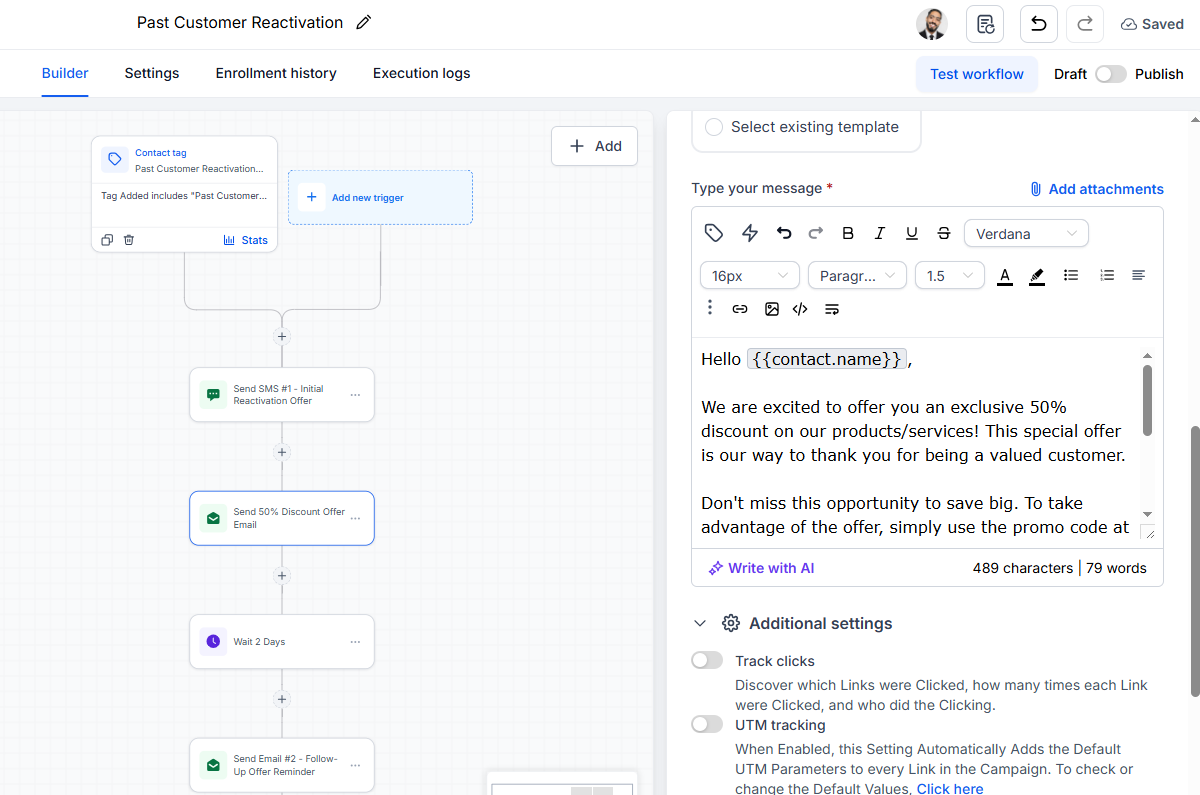
Task: Open the HTML source code view
Action: click(x=800, y=309)
